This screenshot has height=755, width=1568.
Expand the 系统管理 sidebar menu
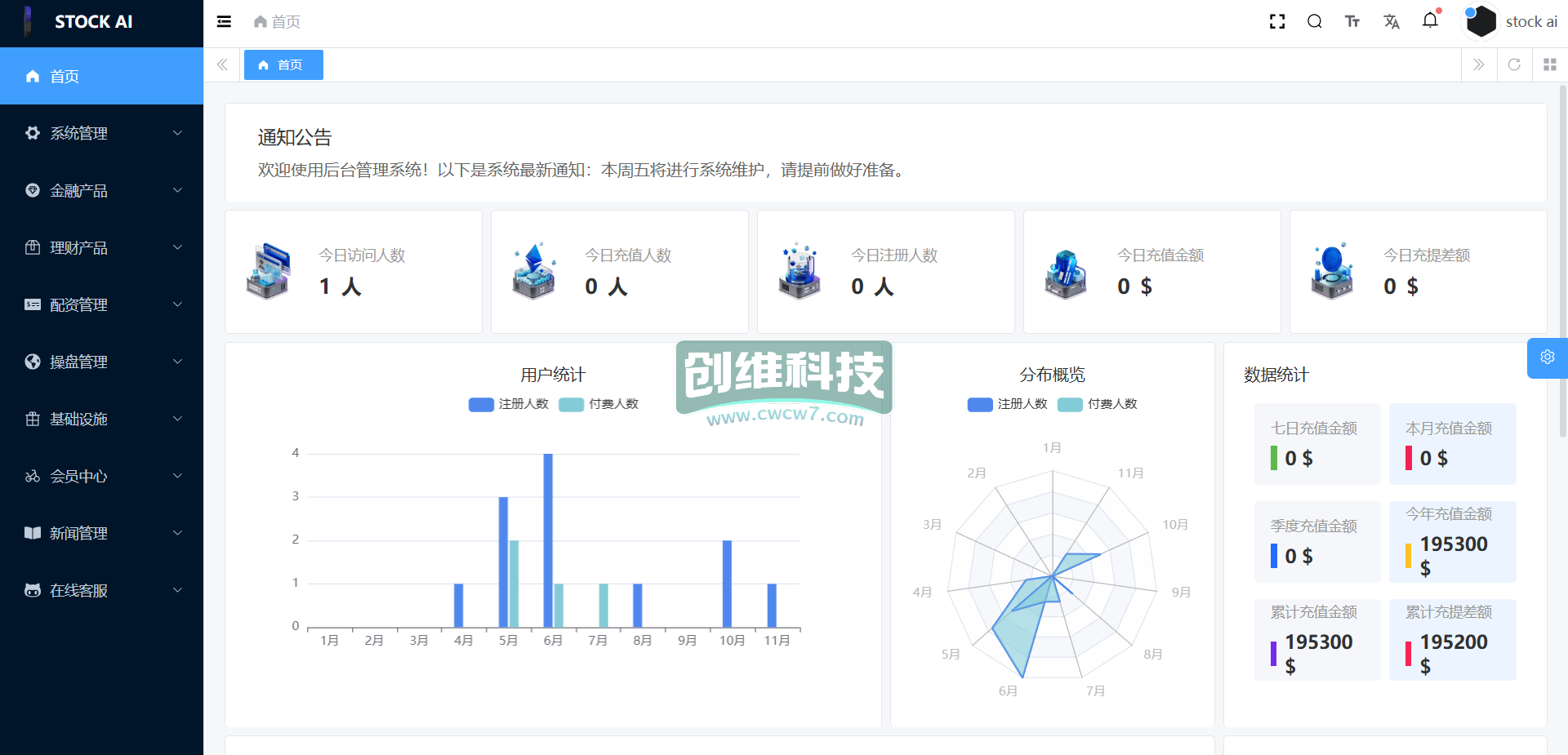pos(101,133)
